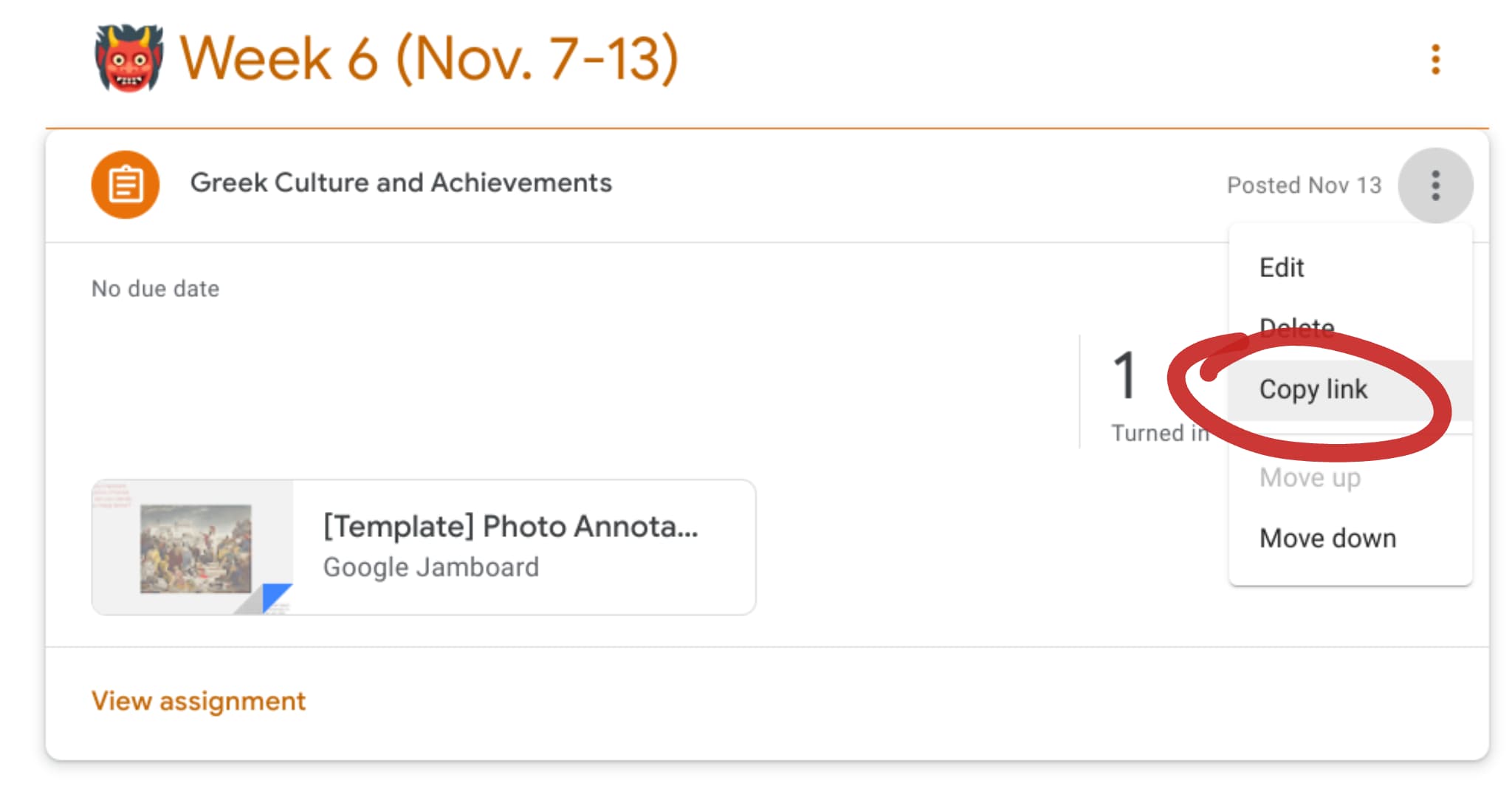
Task: Choose Move down from the menu
Action: click(1327, 539)
